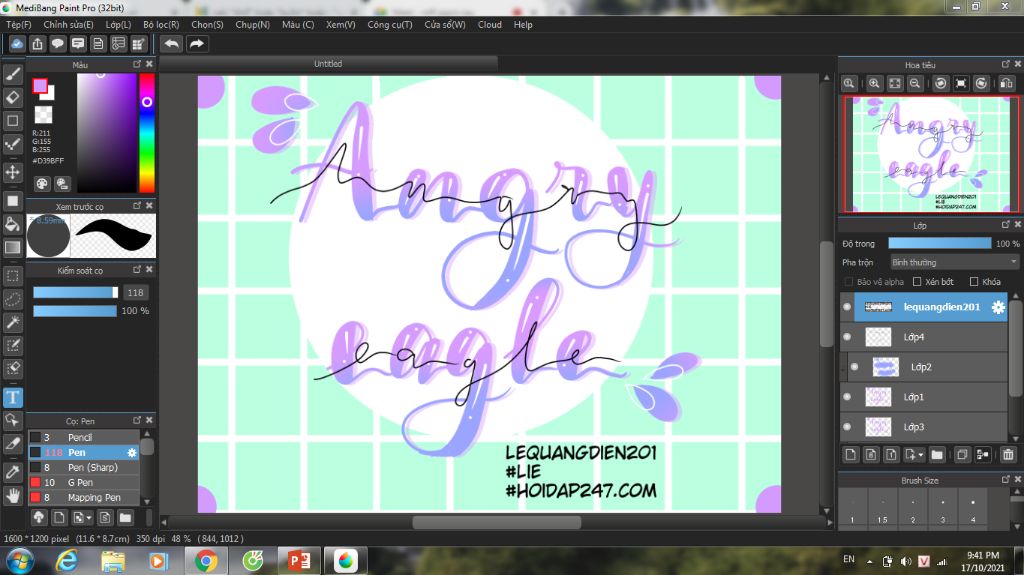Screen dimensions: 1024x575
Task: Zoom in on the navigator
Action: coord(874,83)
